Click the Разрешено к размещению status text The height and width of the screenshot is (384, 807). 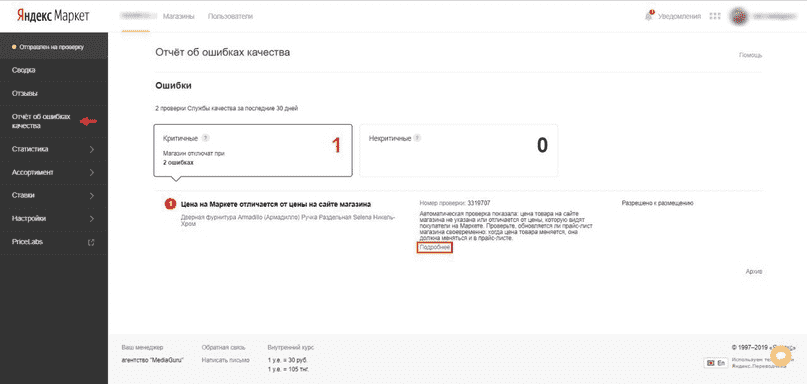pyautogui.click(x=658, y=203)
